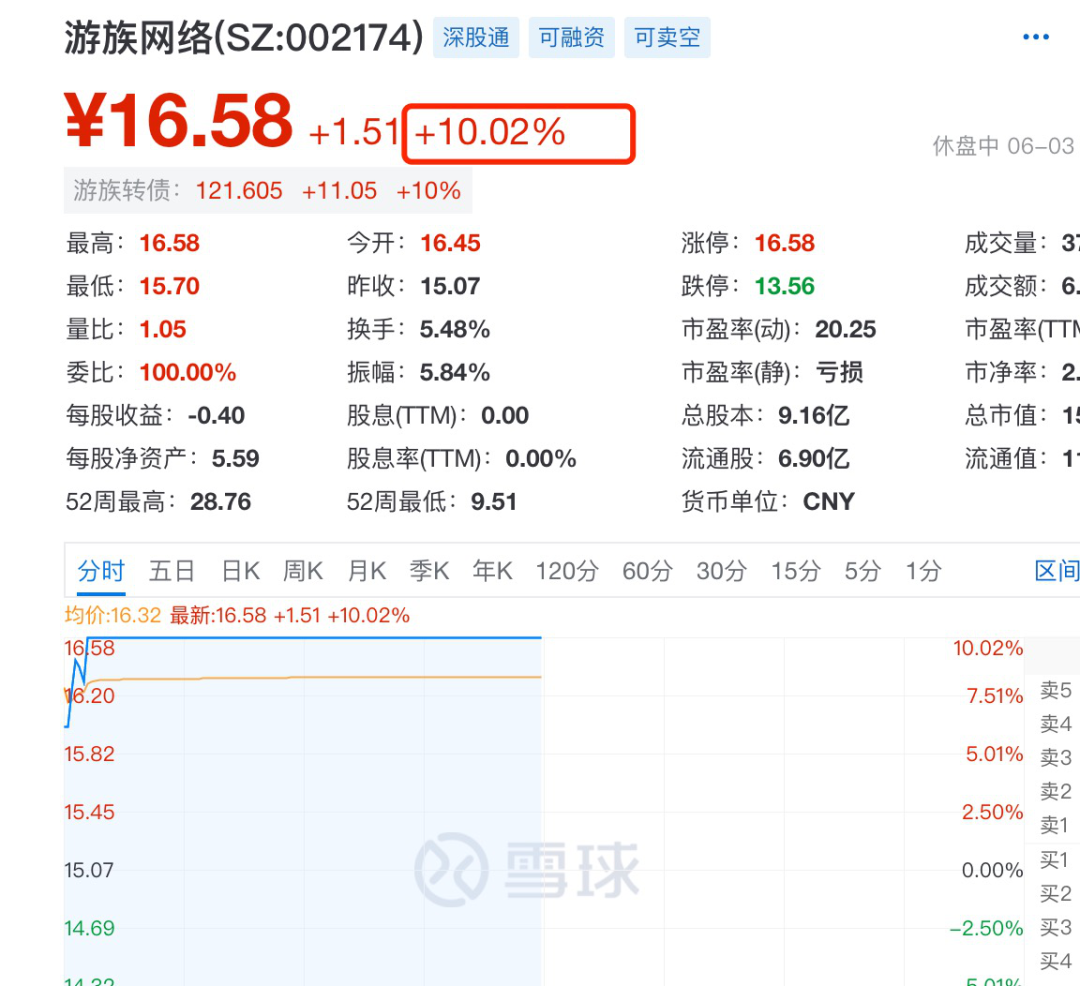Viewport: 1080px width, 986px height.
Task: Open the 游族转债 convertible bond quote
Action: 267,191
